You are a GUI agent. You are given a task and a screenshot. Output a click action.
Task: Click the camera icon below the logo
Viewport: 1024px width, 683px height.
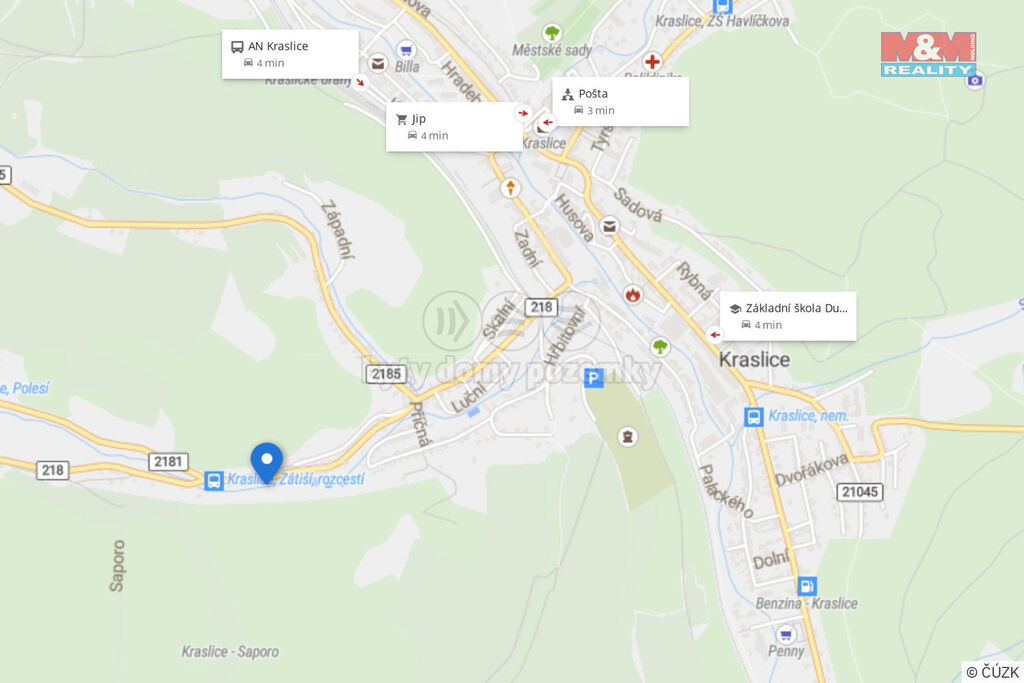point(975,80)
